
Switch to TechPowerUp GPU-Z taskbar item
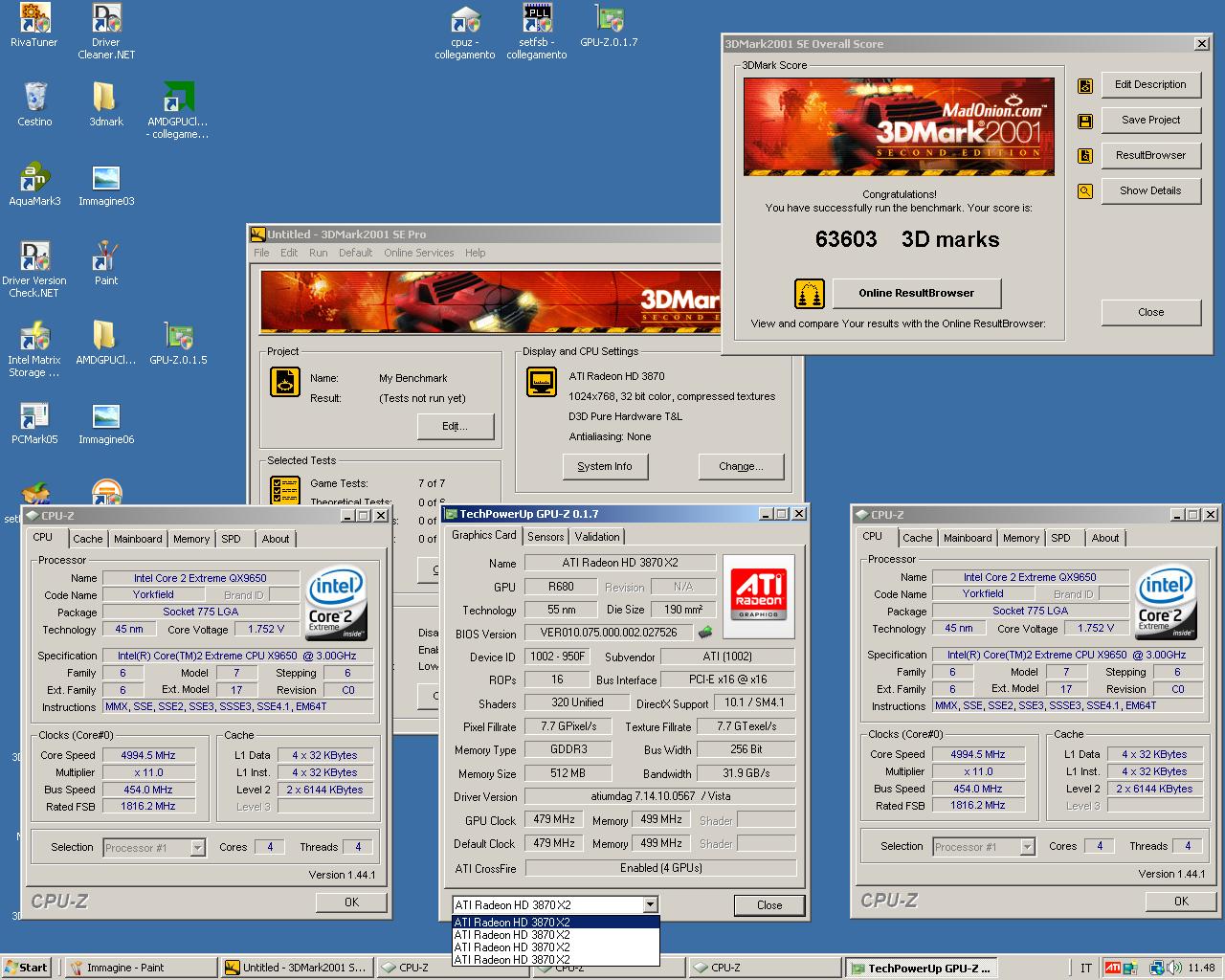pyautogui.click(x=922, y=969)
